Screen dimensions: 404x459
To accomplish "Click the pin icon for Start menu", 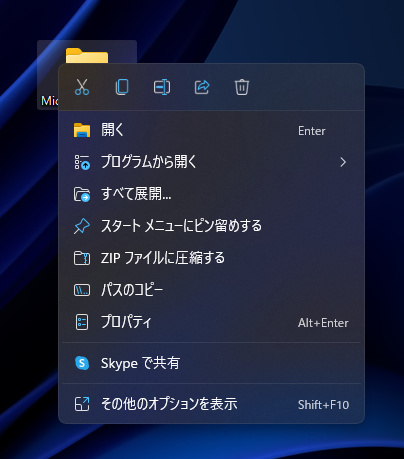I will [x=82, y=226].
